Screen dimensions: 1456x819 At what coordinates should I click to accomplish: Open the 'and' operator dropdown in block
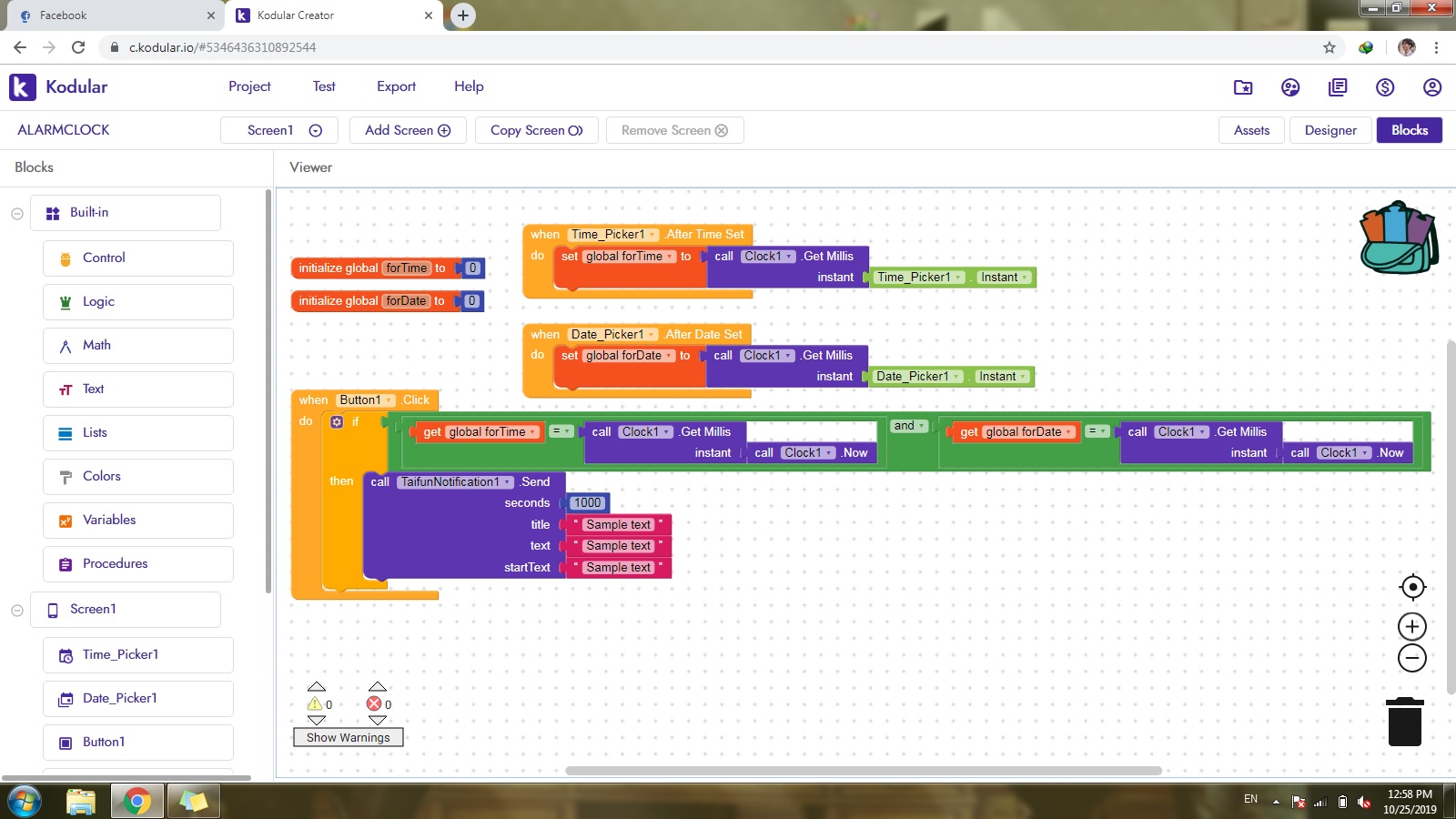point(921,426)
